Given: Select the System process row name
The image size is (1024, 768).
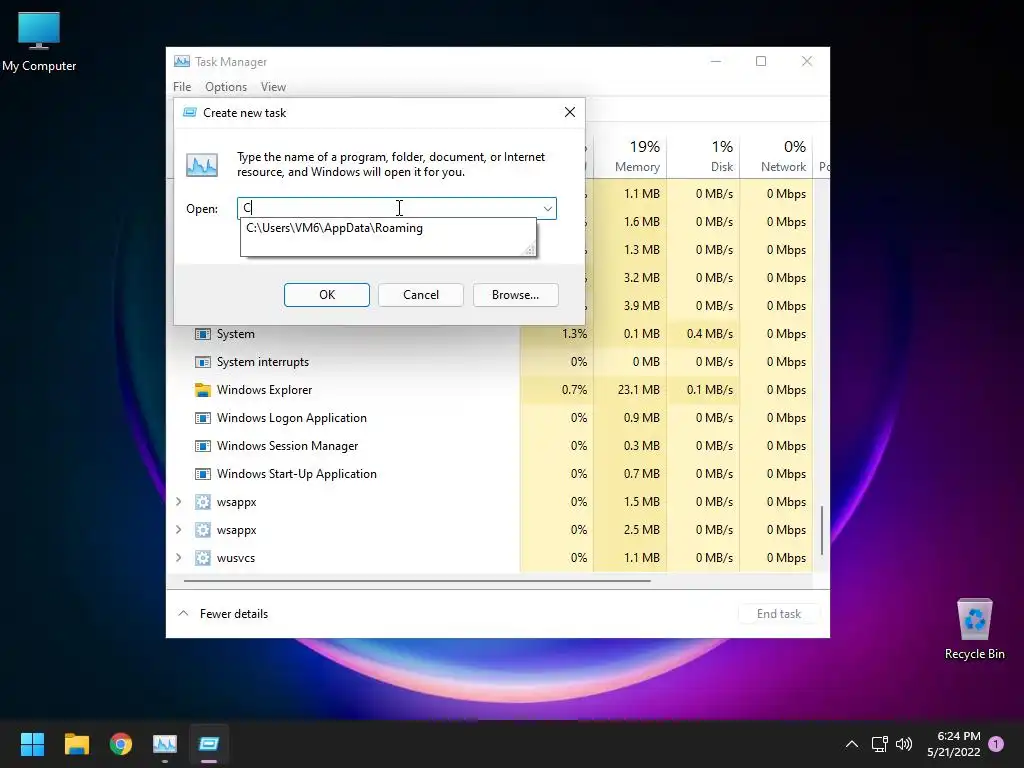Looking at the screenshot, I should (236, 334).
